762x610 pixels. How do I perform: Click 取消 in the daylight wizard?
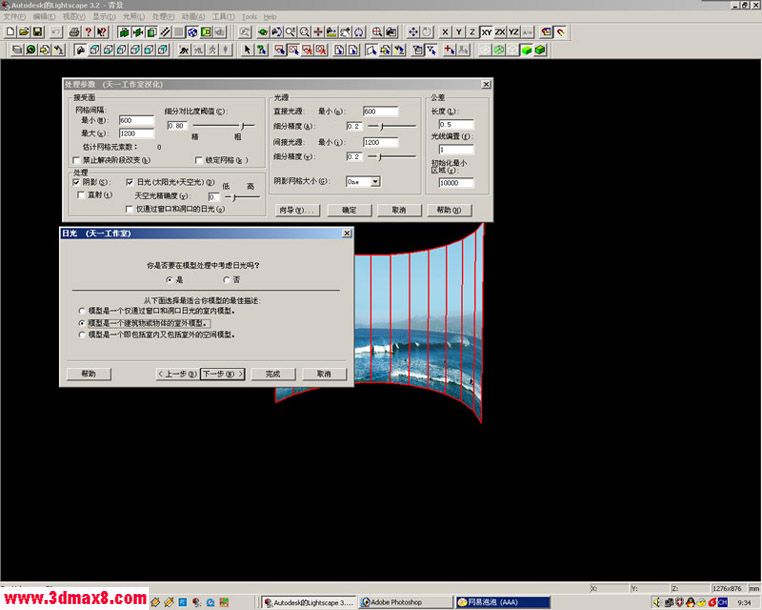324,374
